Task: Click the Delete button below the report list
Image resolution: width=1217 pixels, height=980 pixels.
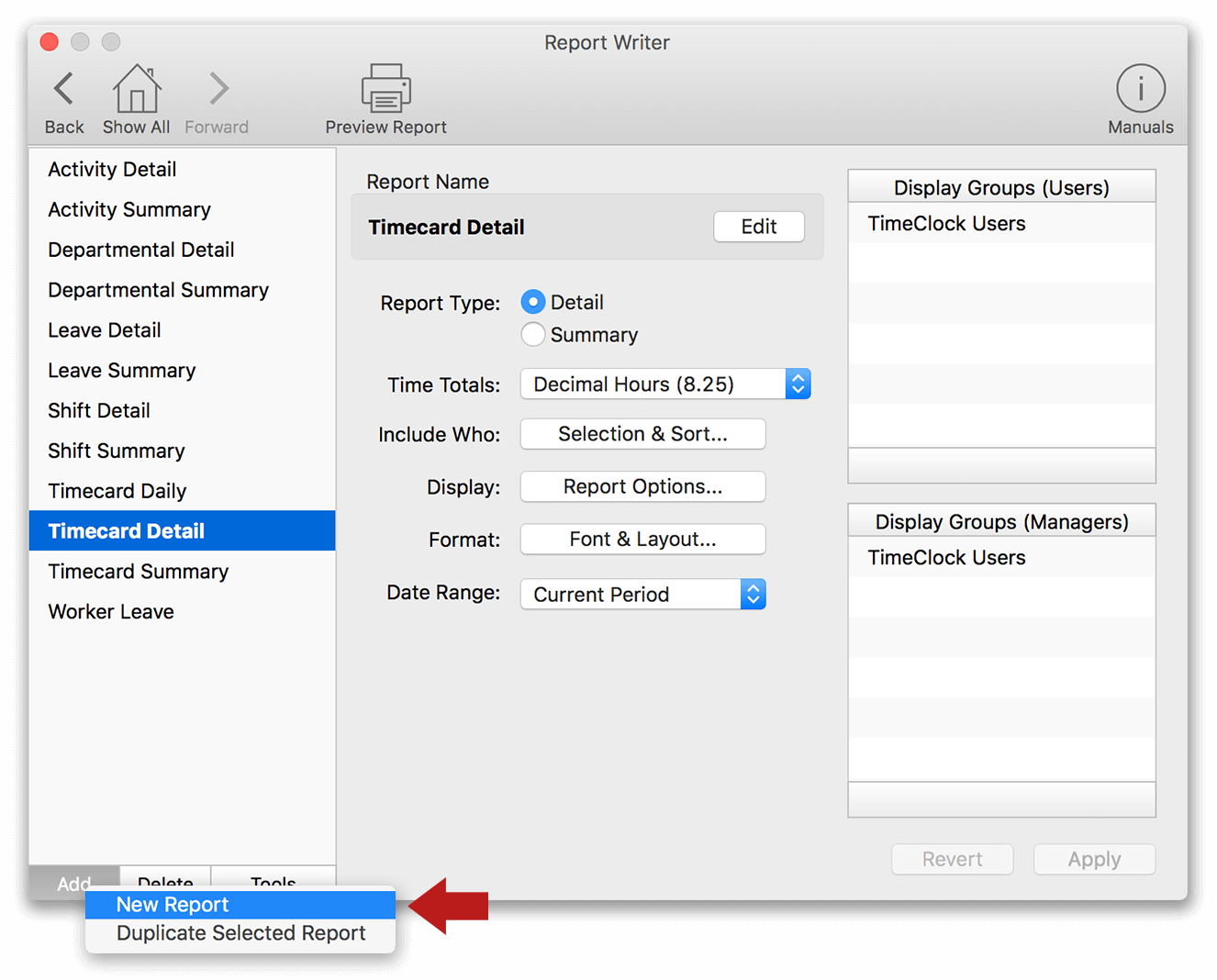Action: pos(163,882)
